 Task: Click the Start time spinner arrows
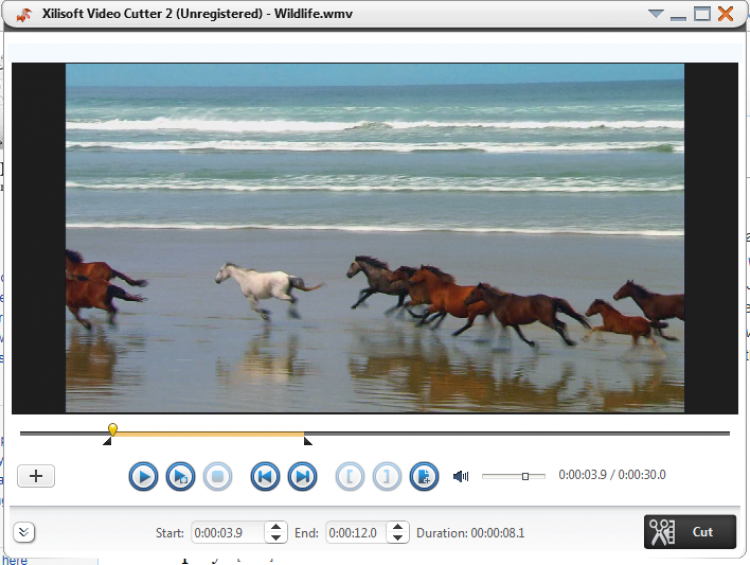tap(276, 533)
